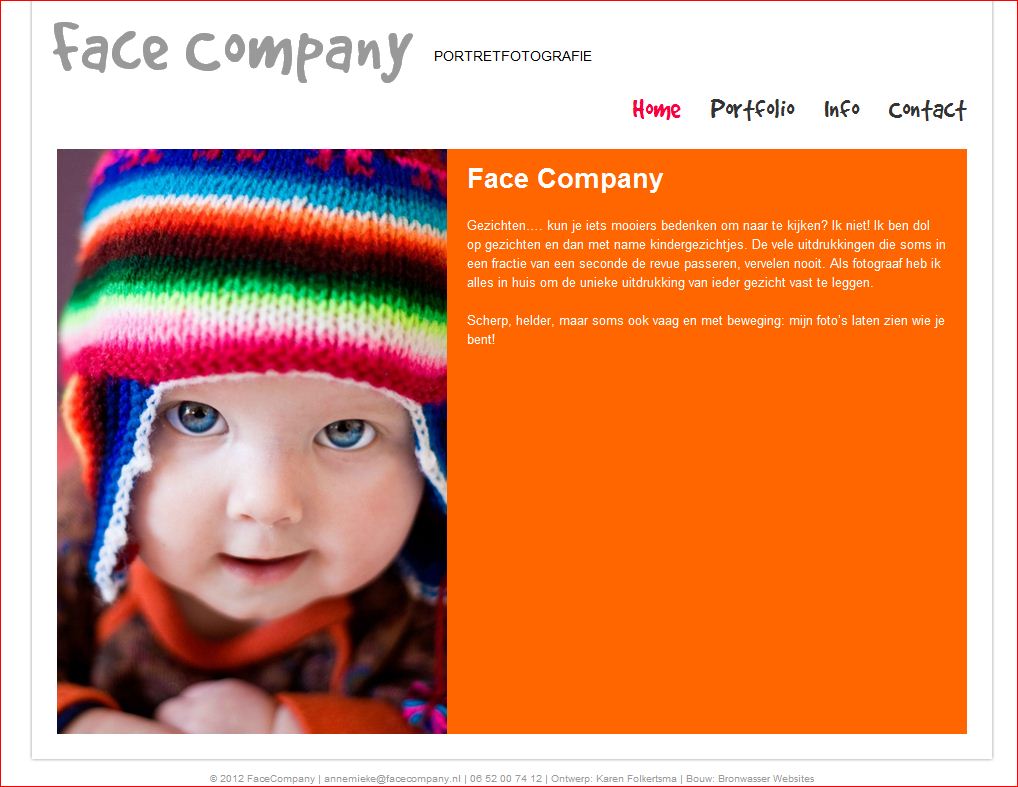Open the Info menu item
Viewport: 1018px width, 787px height.
click(x=842, y=108)
